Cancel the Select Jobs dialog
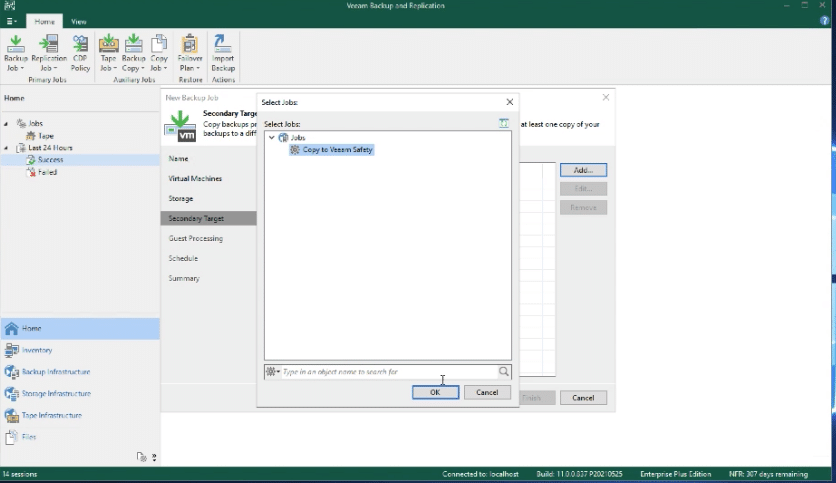 tap(487, 392)
